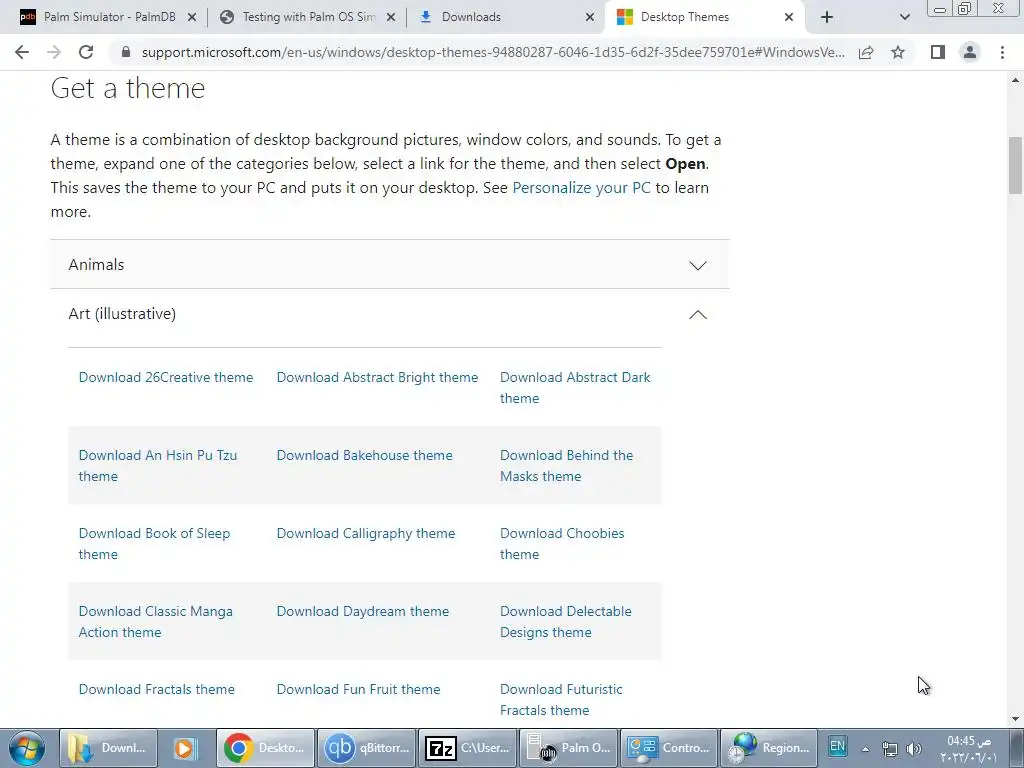Open Region settings taskbar item
This screenshot has height=768, width=1024.
(x=769, y=748)
